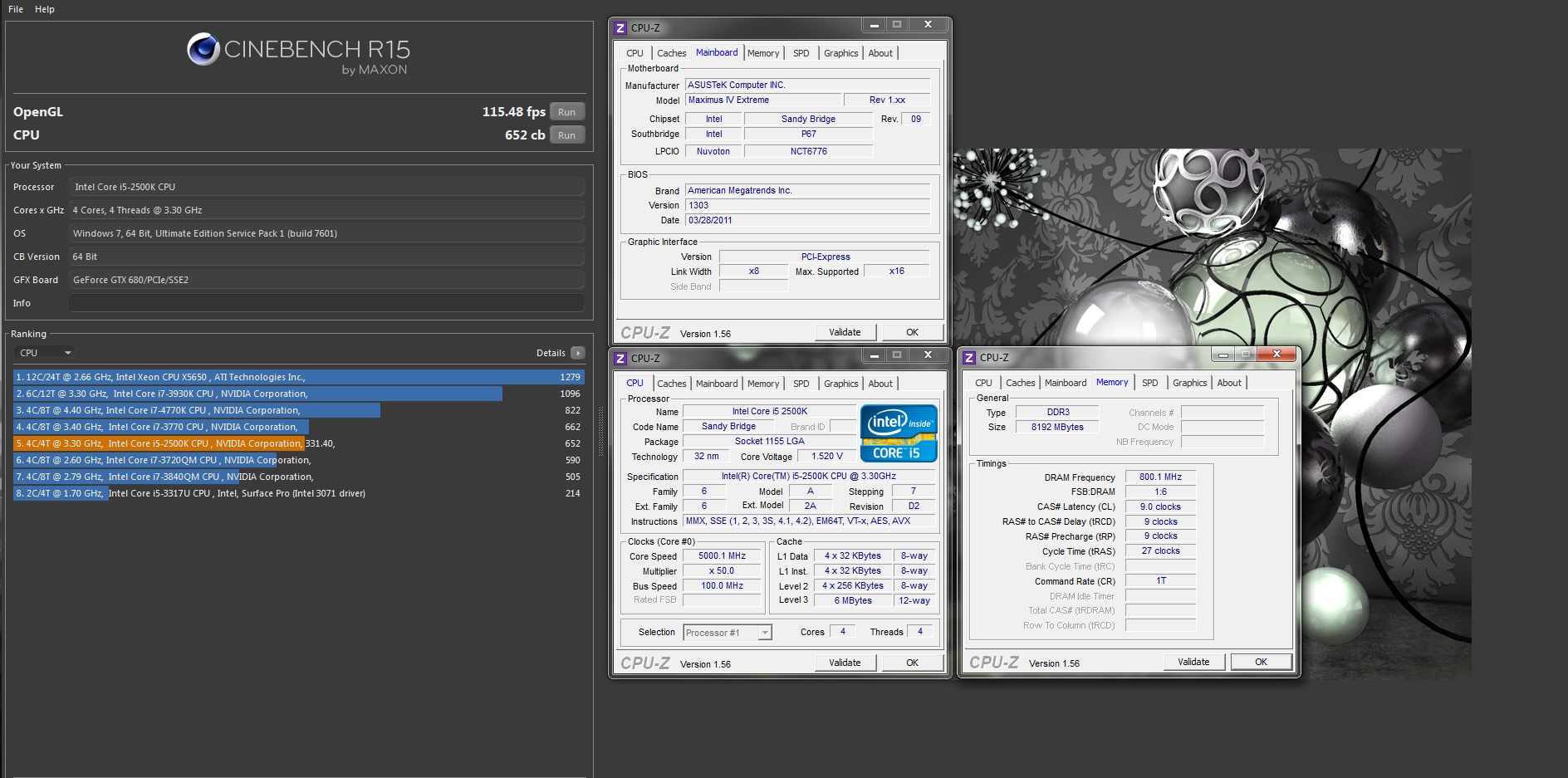1568x778 pixels.
Task: Click the Info input field
Action: [326, 303]
